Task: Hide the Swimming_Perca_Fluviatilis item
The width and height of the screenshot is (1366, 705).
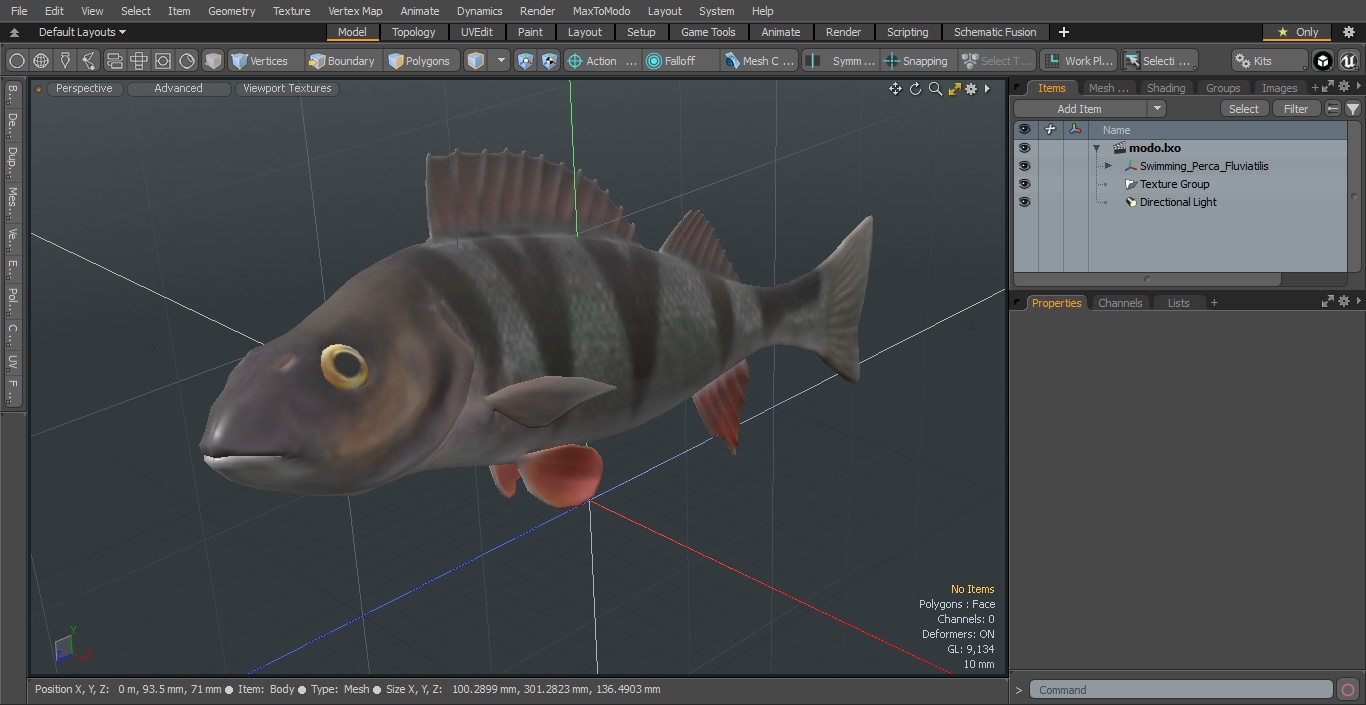Action: [x=1024, y=166]
